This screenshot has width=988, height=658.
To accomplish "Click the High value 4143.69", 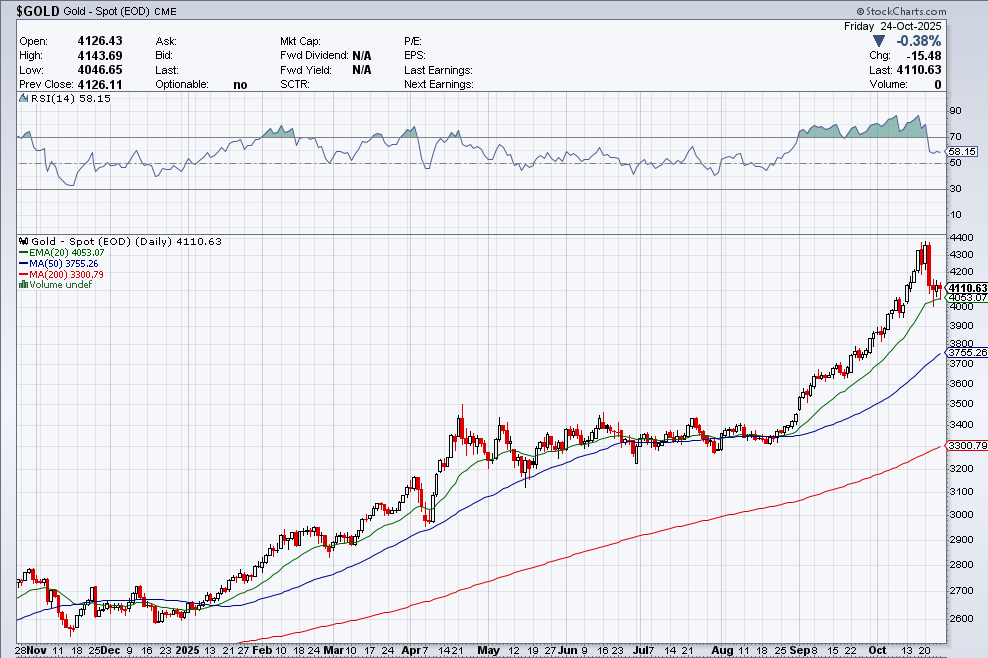I will (100, 55).
